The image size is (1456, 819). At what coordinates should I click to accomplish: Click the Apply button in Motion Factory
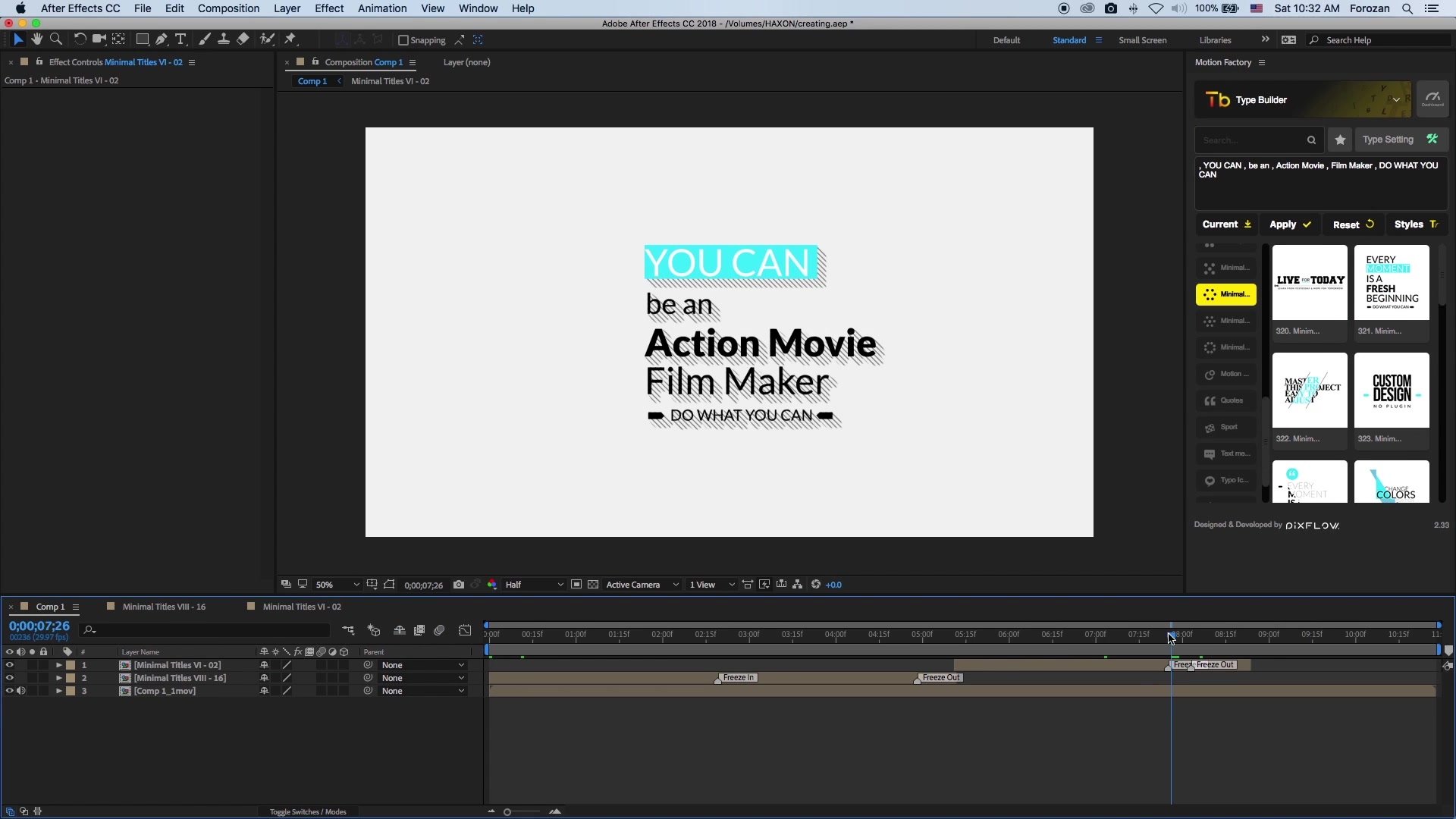pos(1291,224)
